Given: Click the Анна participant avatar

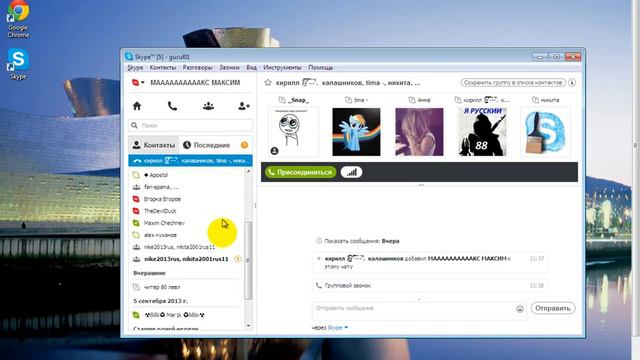Looking at the screenshot, I should [x=419, y=132].
